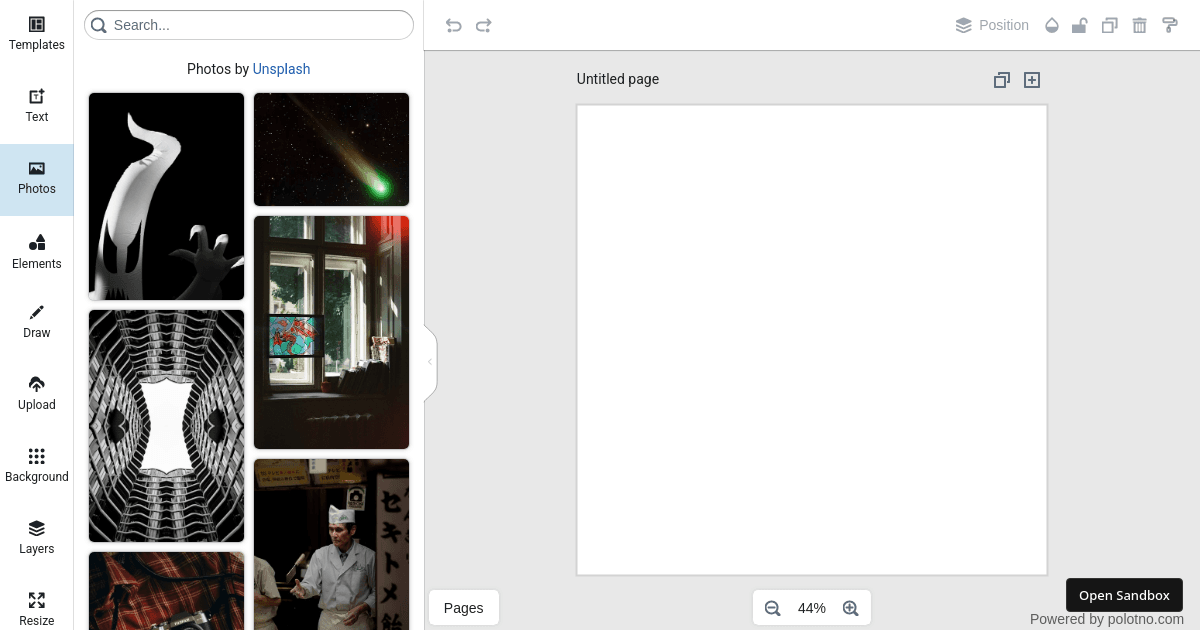Click the Untitled page title

coord(618,79)
